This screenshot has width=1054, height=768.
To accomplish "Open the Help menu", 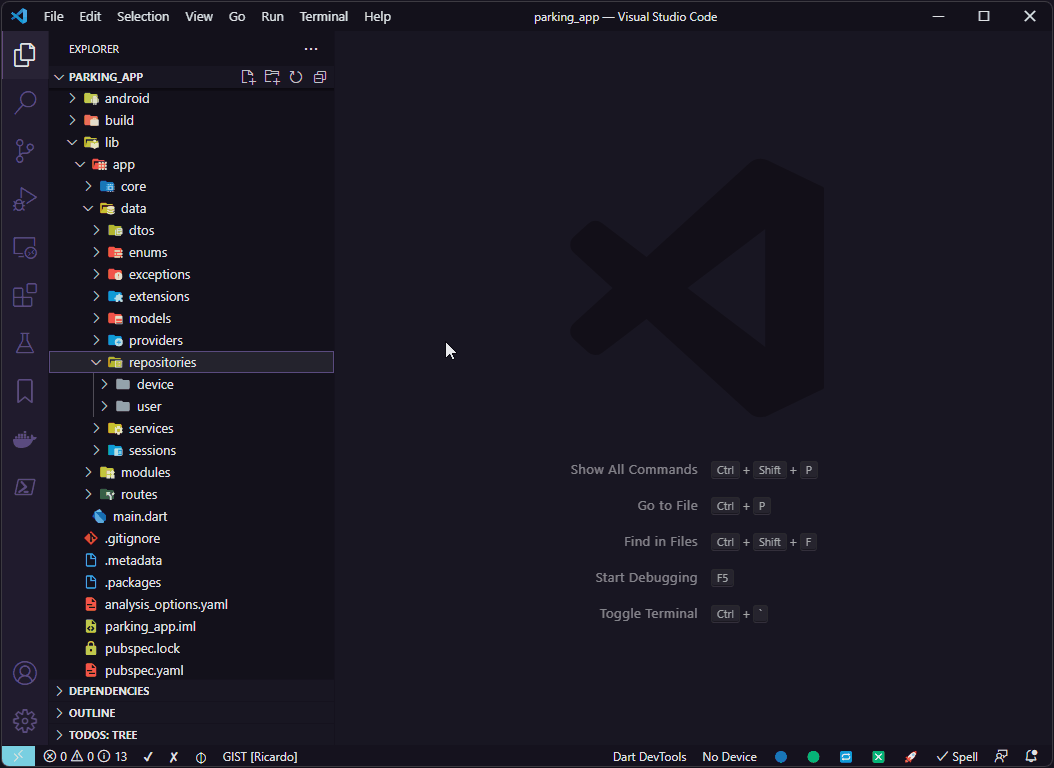I will (378, 17).
